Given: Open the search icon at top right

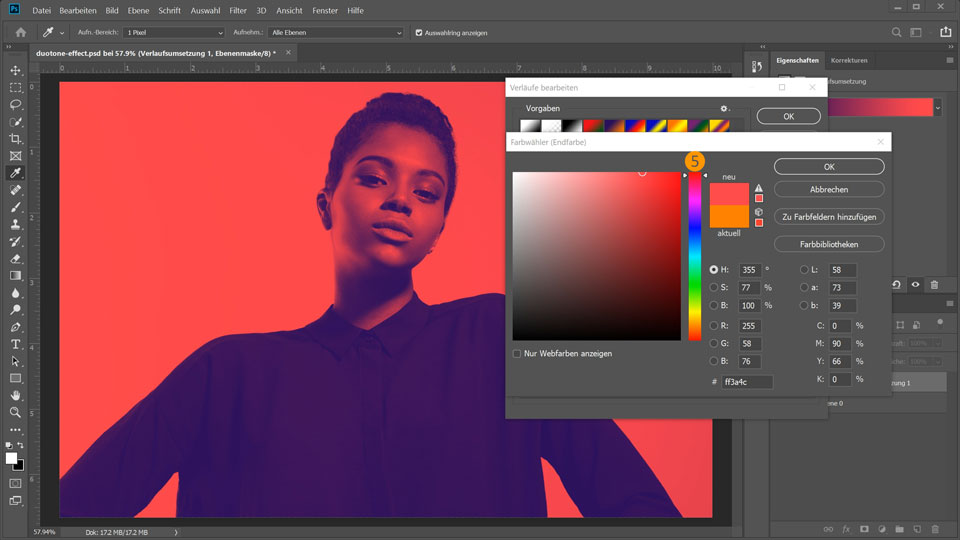Looking at the screenshot, I should (x=896, y=32).
